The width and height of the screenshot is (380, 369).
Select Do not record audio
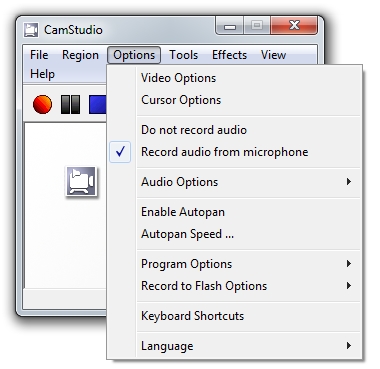(x=235, y=130)
